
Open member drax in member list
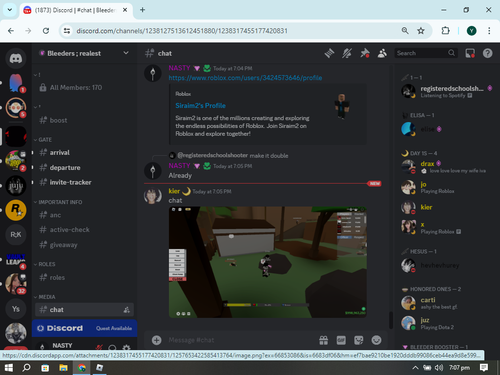click(x=447, y=167)
